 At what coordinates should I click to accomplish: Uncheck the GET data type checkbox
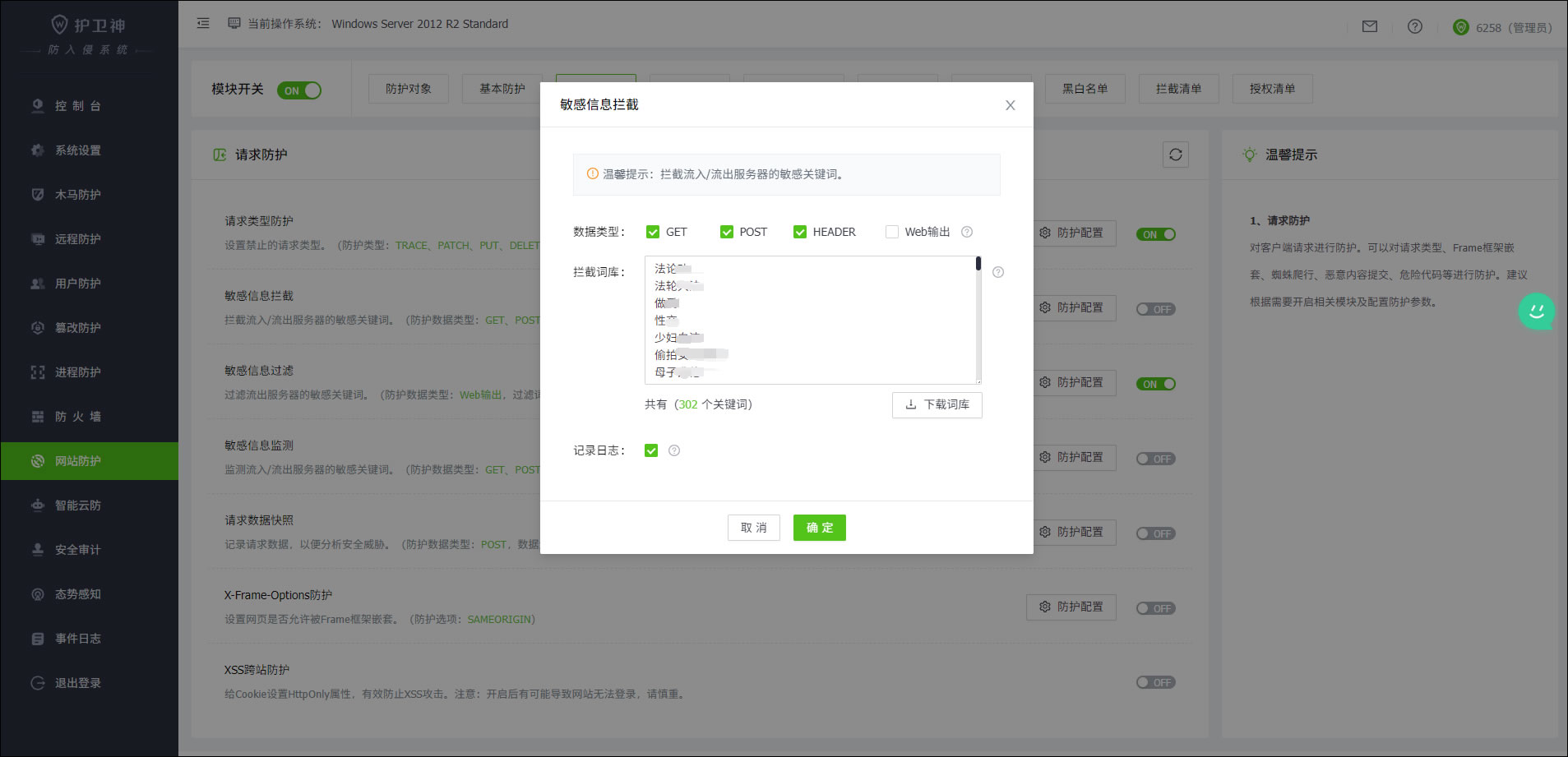[x=653, y=232]
